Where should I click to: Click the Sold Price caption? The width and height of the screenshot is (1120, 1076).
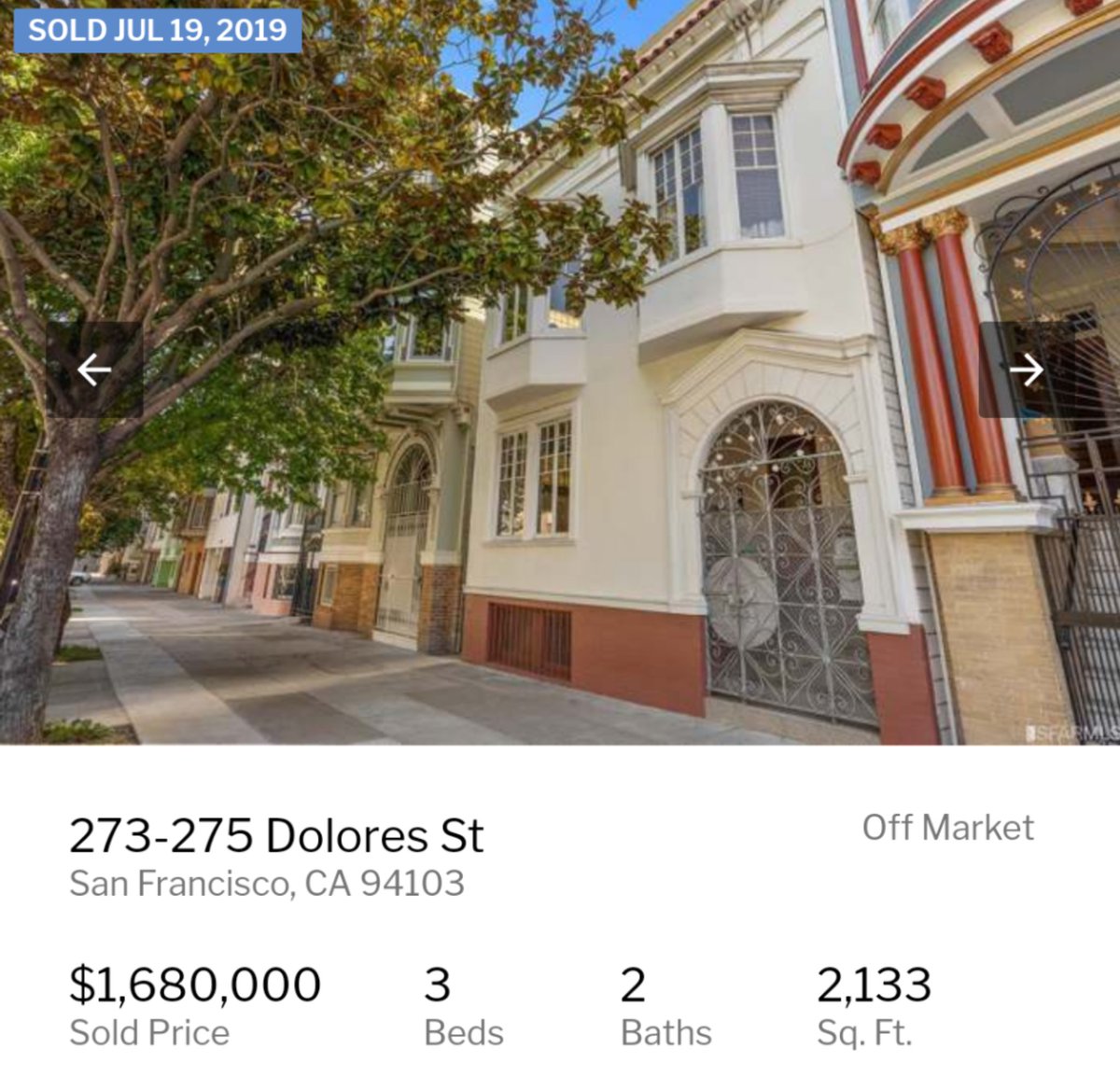click(x=149, y=1033)
